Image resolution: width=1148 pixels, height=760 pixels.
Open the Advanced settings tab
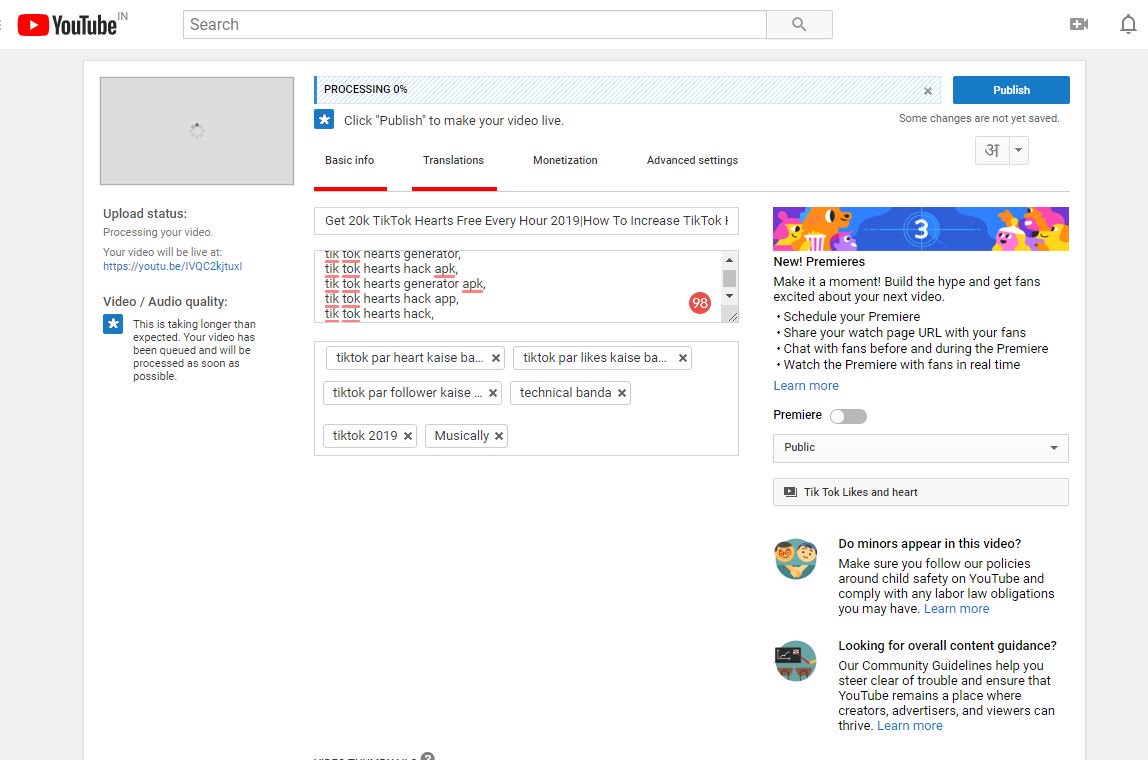[692, 160]
